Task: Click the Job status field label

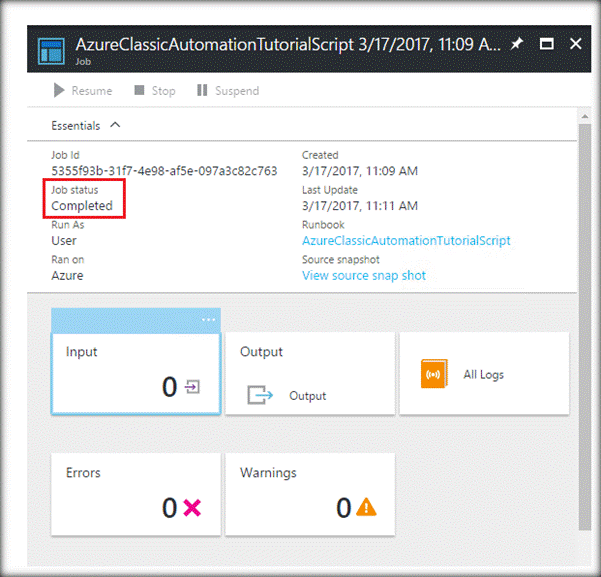Action: pyautogui.click(x=75, y=190)
